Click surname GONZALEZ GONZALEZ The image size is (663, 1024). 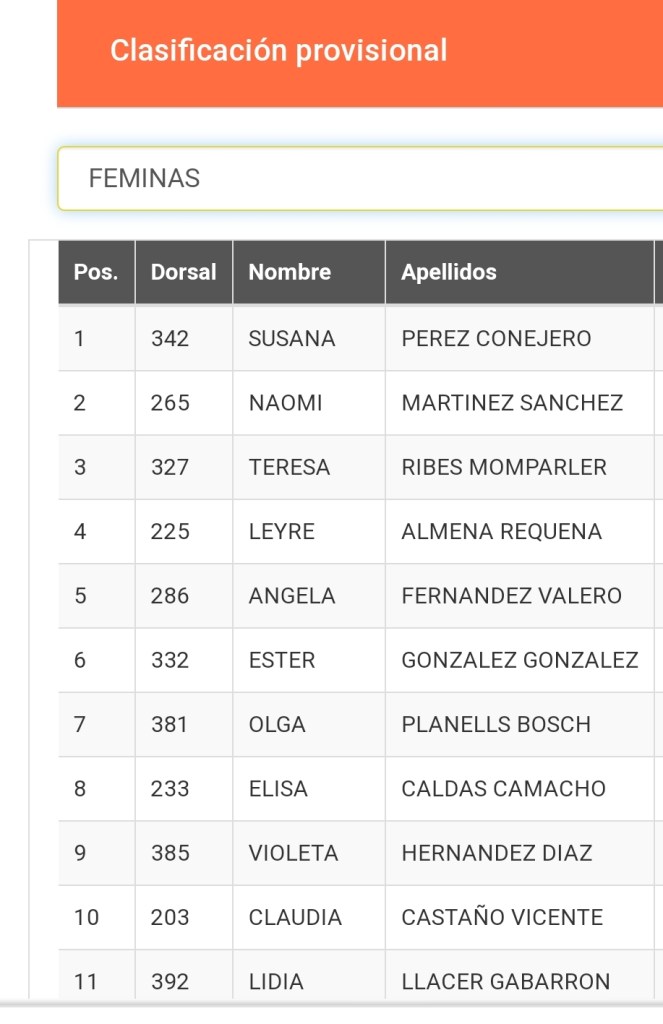point(519,660)
